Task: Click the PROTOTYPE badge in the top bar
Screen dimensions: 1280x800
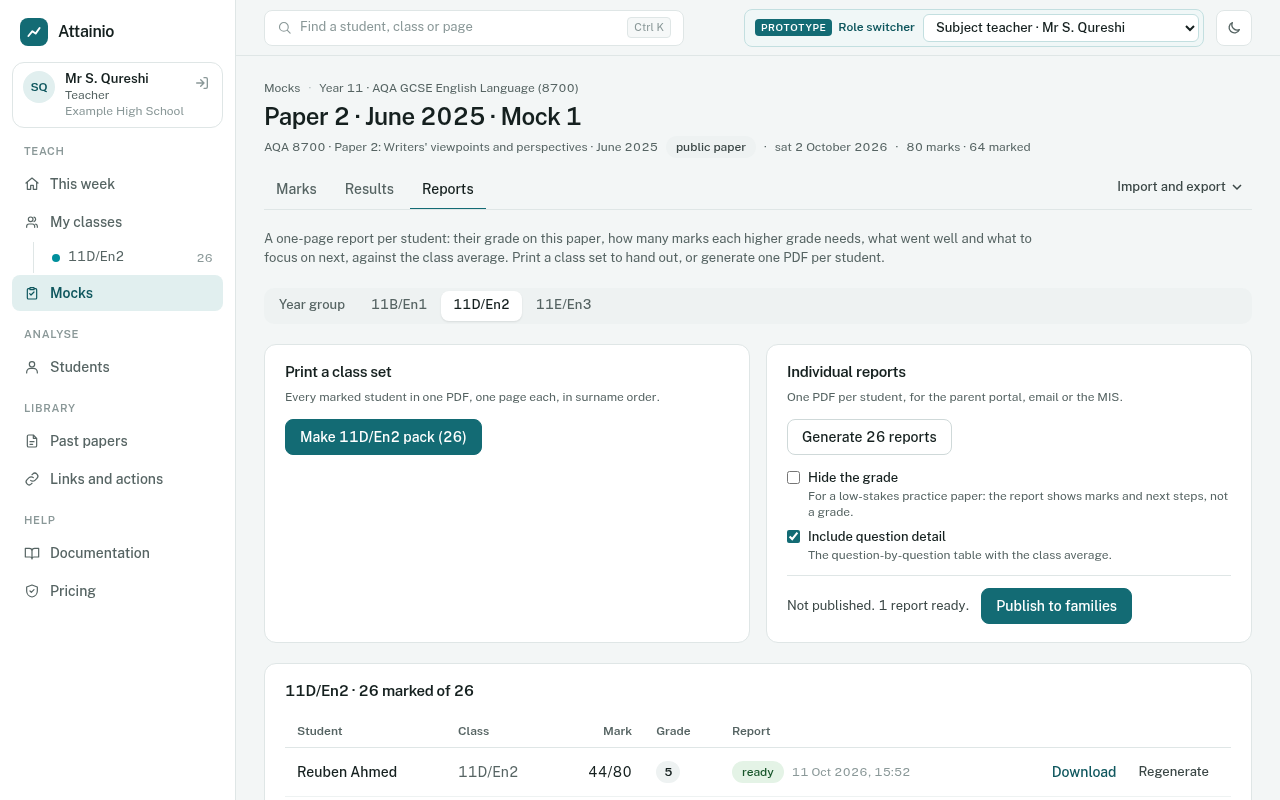Action: coord(793,28)
